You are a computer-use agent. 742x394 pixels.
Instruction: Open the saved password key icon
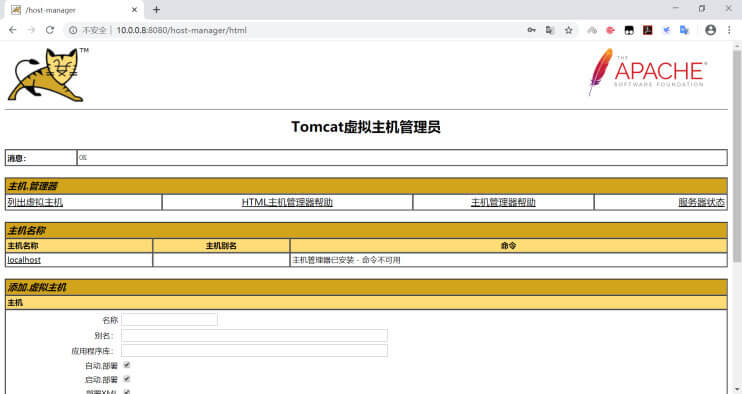click(531, 30)
